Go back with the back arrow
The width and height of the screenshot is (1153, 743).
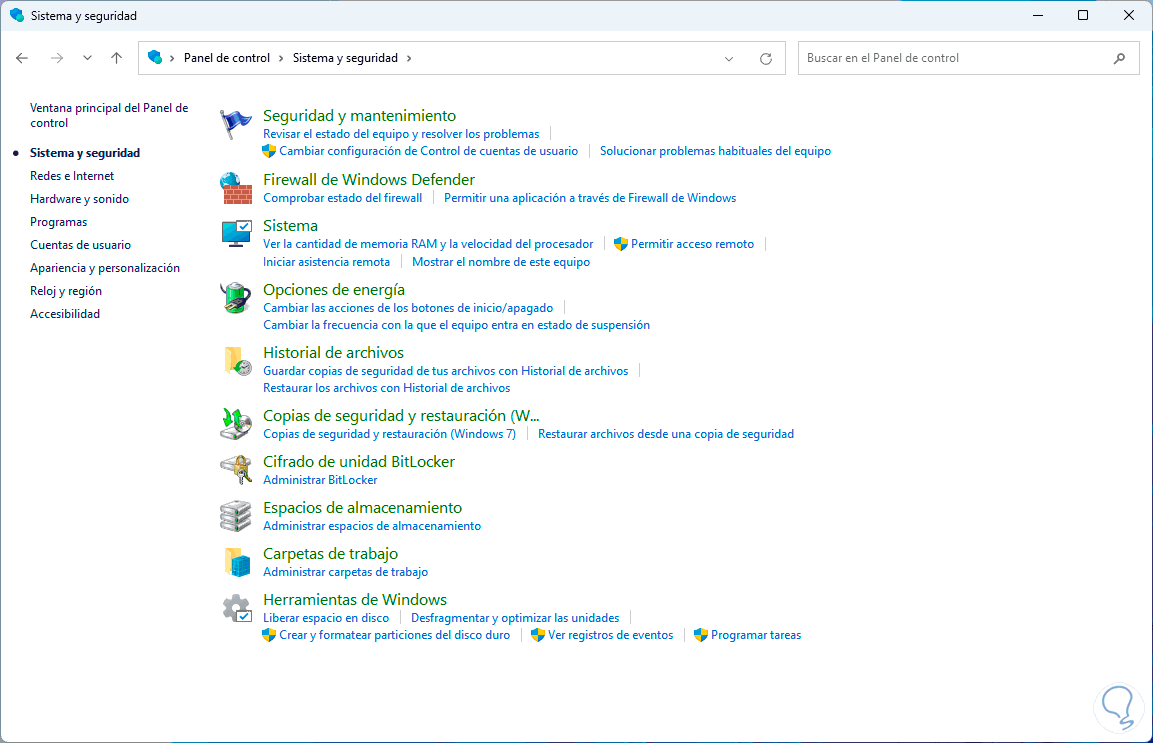22,58
